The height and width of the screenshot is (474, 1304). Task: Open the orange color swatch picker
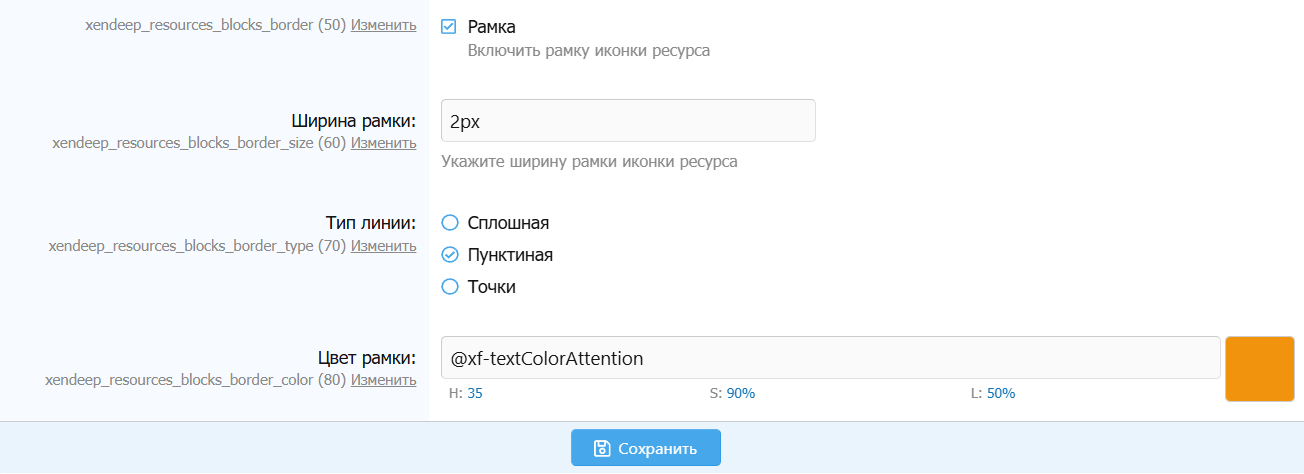point(1259,369)
